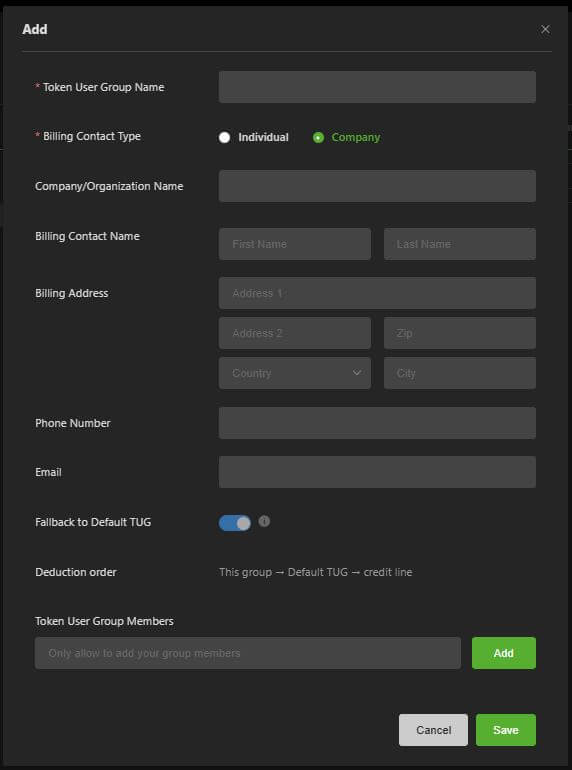Click the group members search field
Screen dimensions: 572x770
[248, 653]
